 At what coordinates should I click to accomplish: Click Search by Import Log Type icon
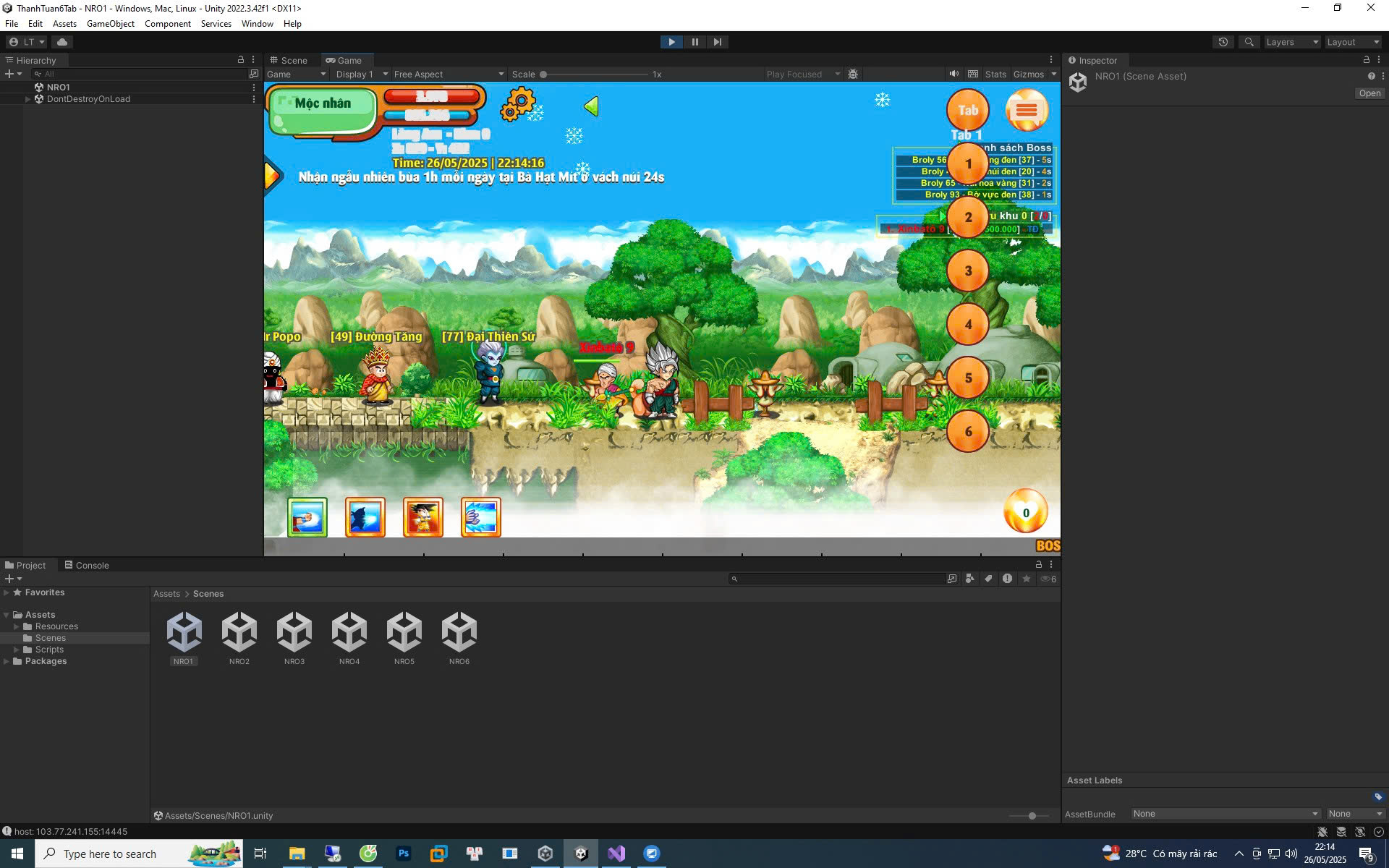pos(1007,579)
